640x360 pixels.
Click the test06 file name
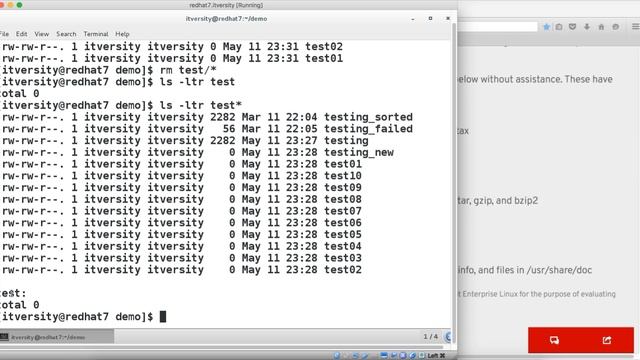(343, 223)
